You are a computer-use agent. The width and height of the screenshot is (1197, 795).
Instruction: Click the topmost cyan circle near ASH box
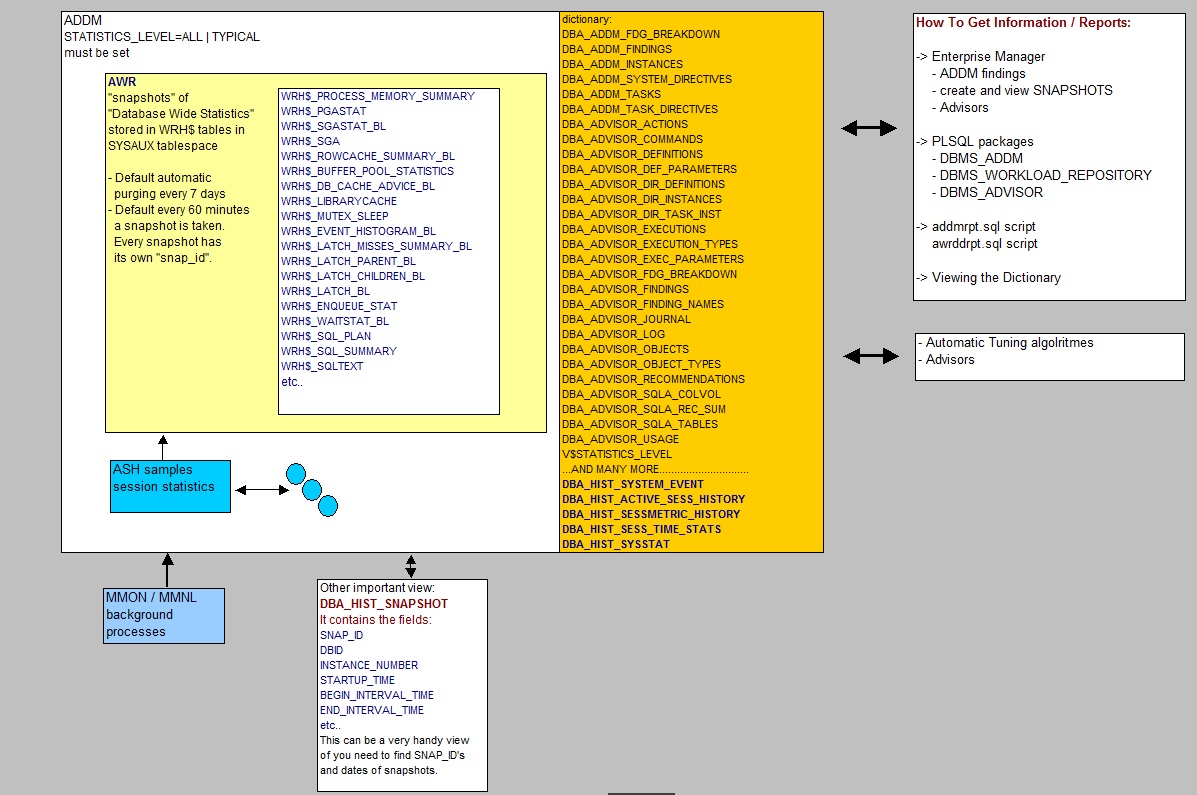pyautogui.click(x=295, y=474)
